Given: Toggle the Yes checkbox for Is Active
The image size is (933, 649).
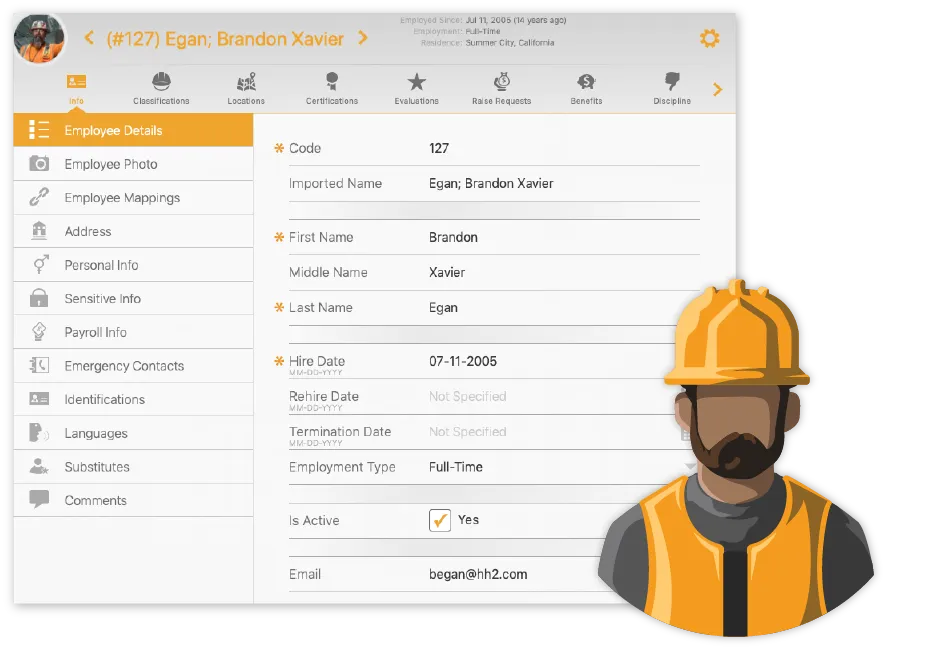Looking at the screenshot, I should click(x=440, y=519).
